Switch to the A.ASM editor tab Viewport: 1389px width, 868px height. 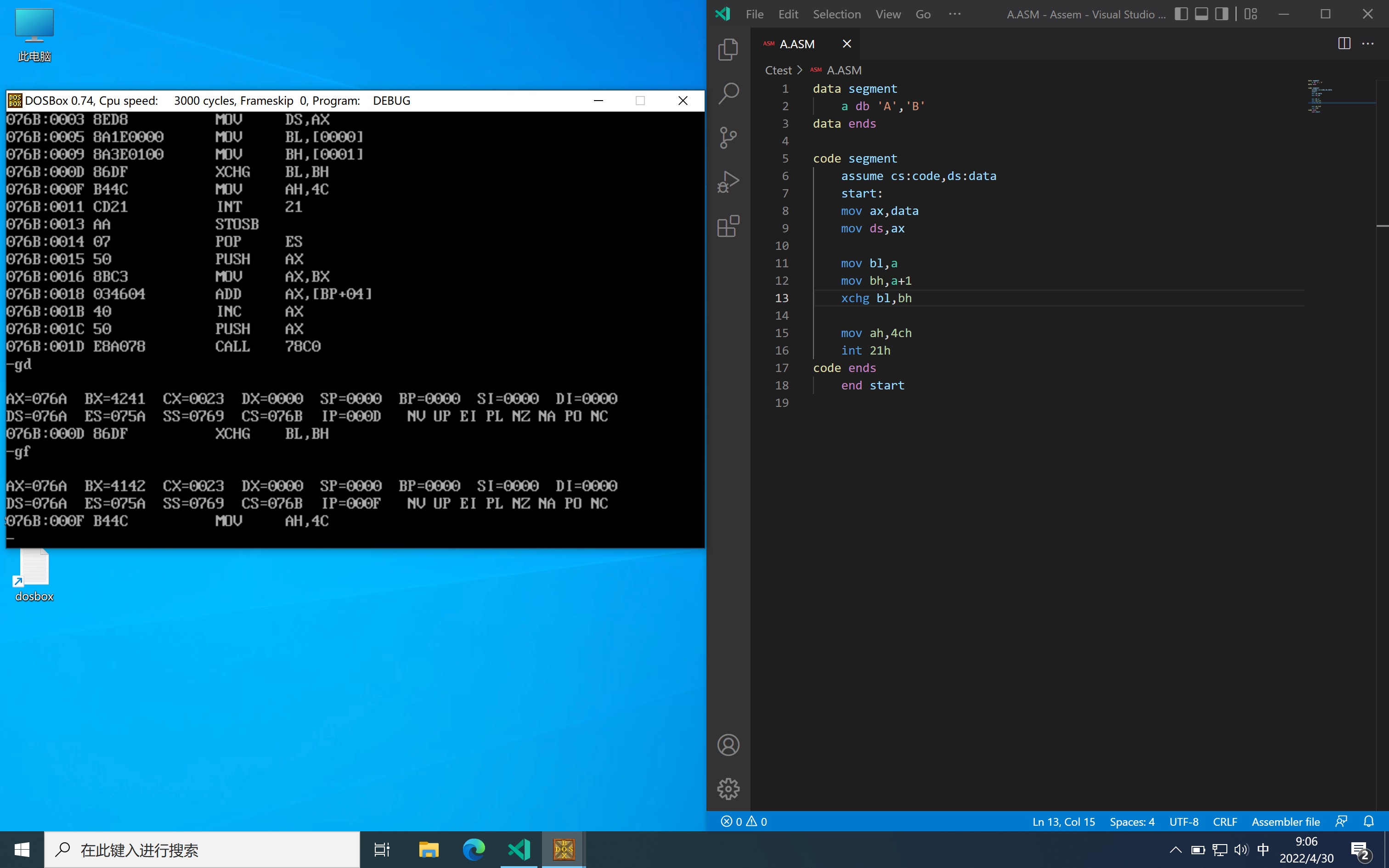tap(797, 44)
